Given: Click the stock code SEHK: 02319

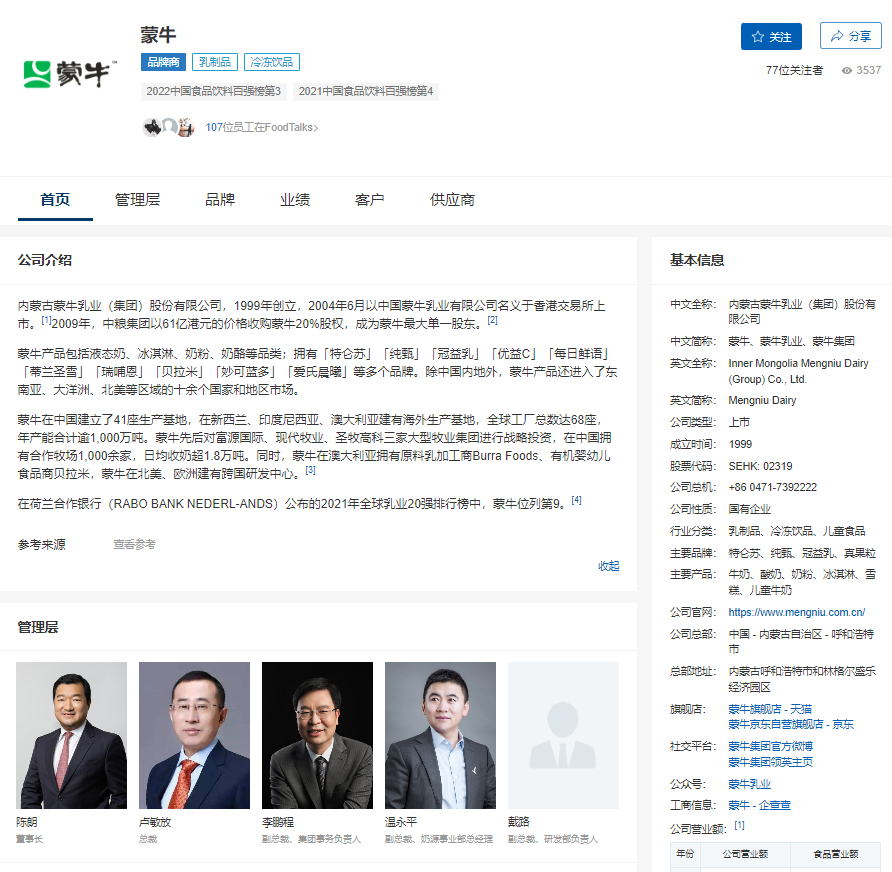Looking at the screenshot, I should (760, 466).
